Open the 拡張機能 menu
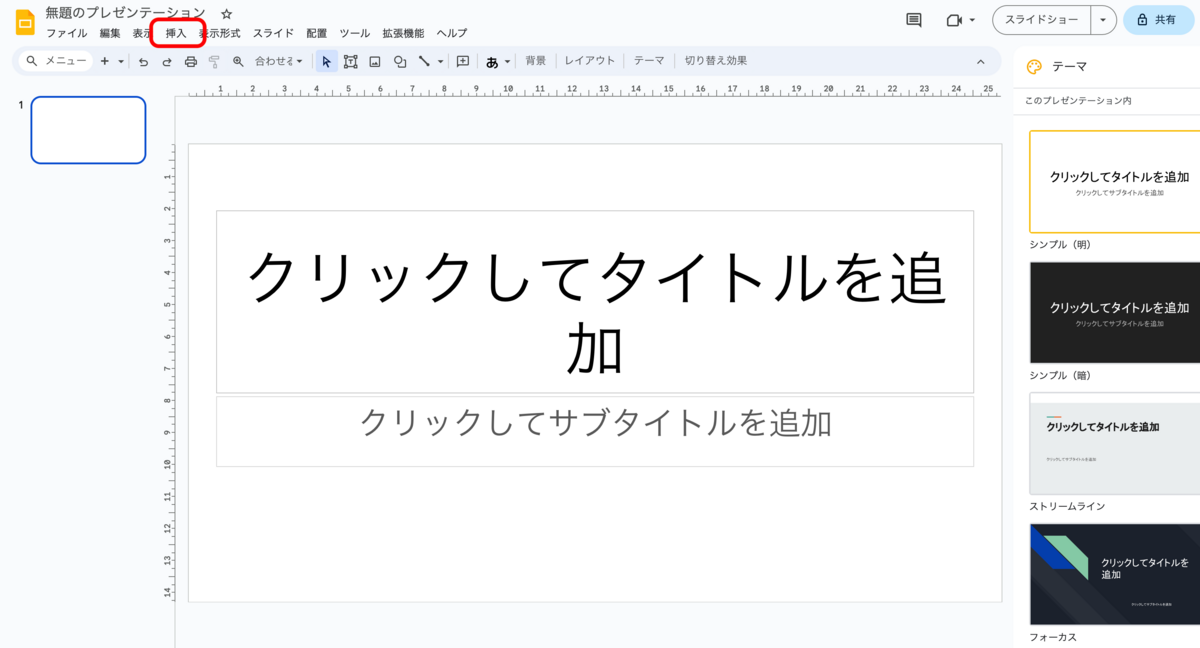The height and width of the screenshot is (648, 1200). [403, 33]
